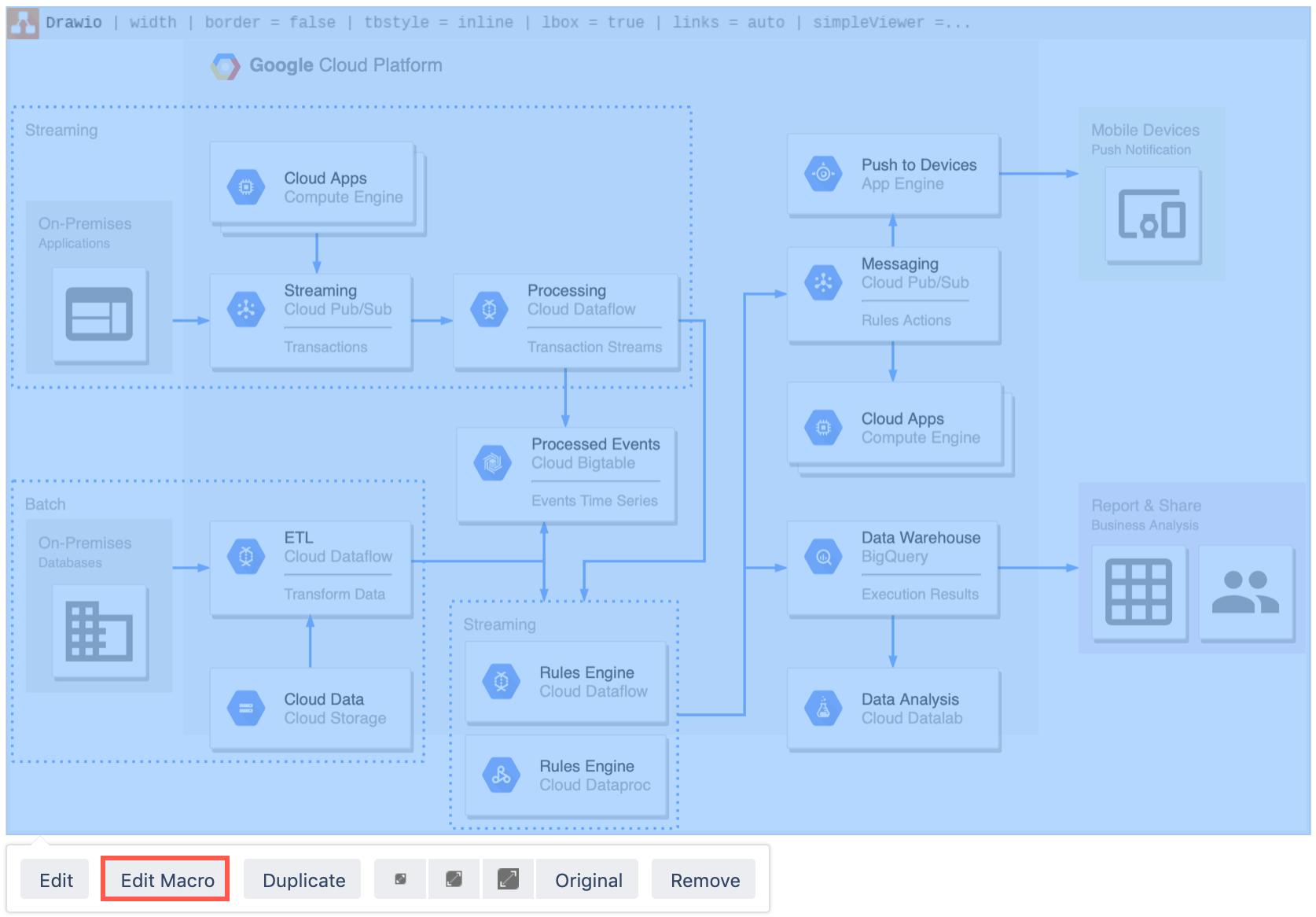The image size is (1316, 917).
Task: Click the Duplicate button
Action: click(302, 879)
